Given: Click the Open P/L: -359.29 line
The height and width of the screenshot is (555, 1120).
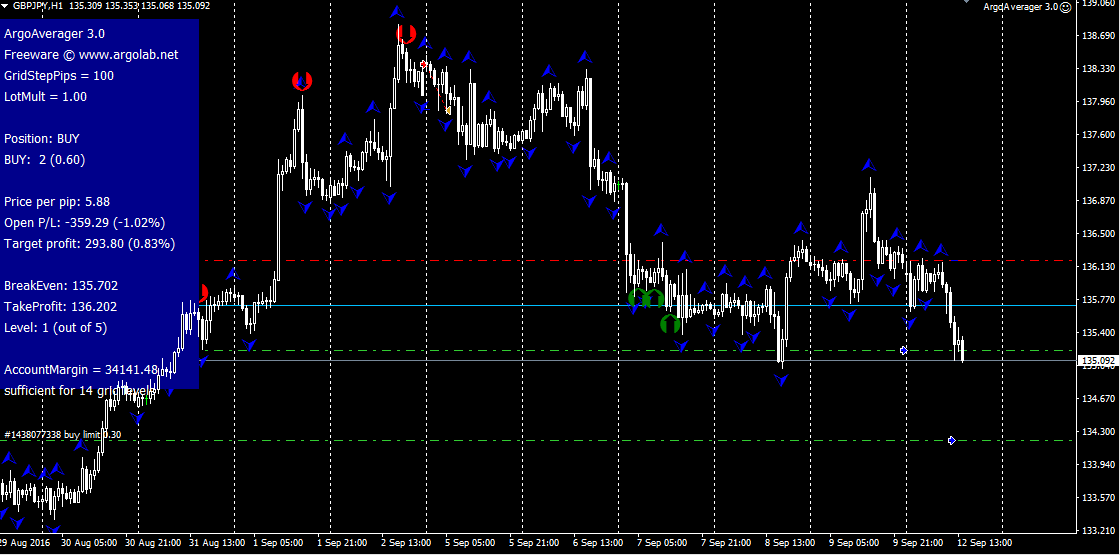Looking at the screenshot, I should 85,223.
